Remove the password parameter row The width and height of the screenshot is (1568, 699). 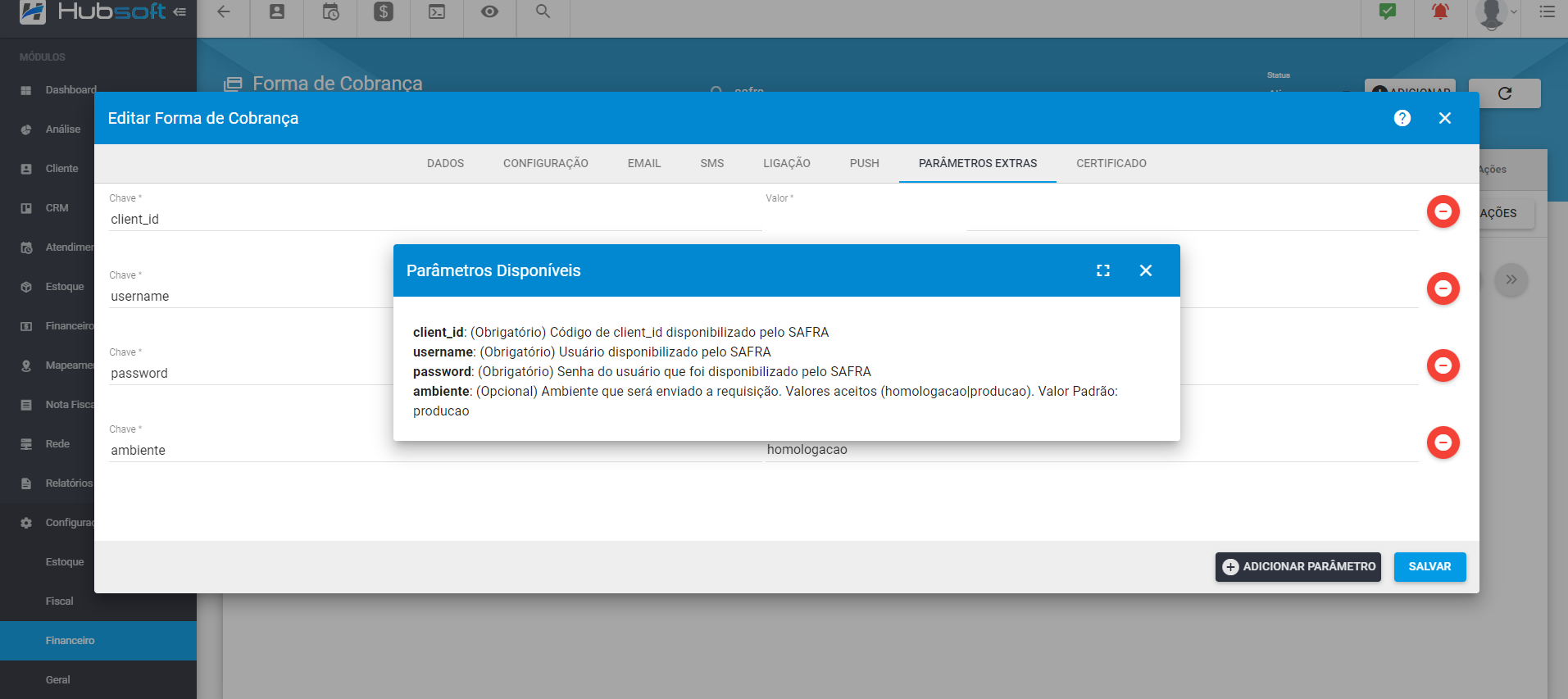pos(1443,365)
